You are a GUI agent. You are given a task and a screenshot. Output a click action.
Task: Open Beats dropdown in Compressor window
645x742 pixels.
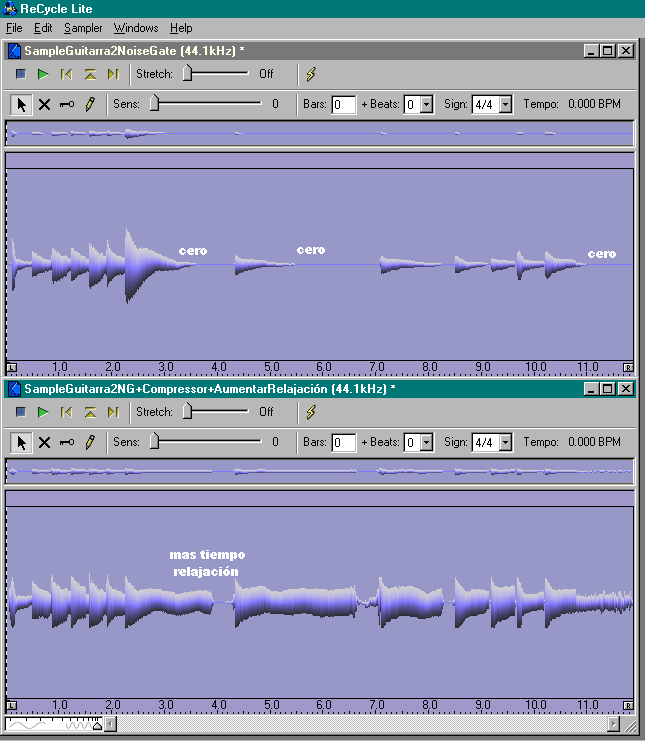pos(426,442)
